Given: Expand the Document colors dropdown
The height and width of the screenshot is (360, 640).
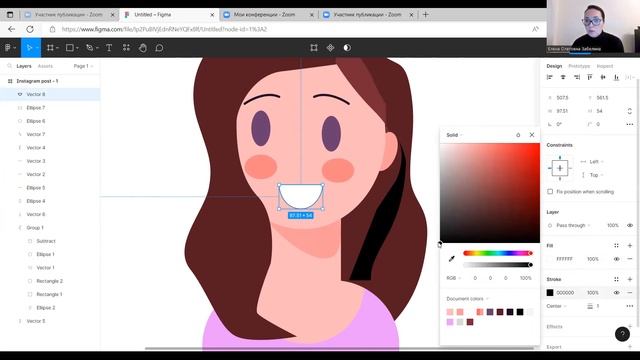Looking at the screenshot, I should click(x=467, y=299).
